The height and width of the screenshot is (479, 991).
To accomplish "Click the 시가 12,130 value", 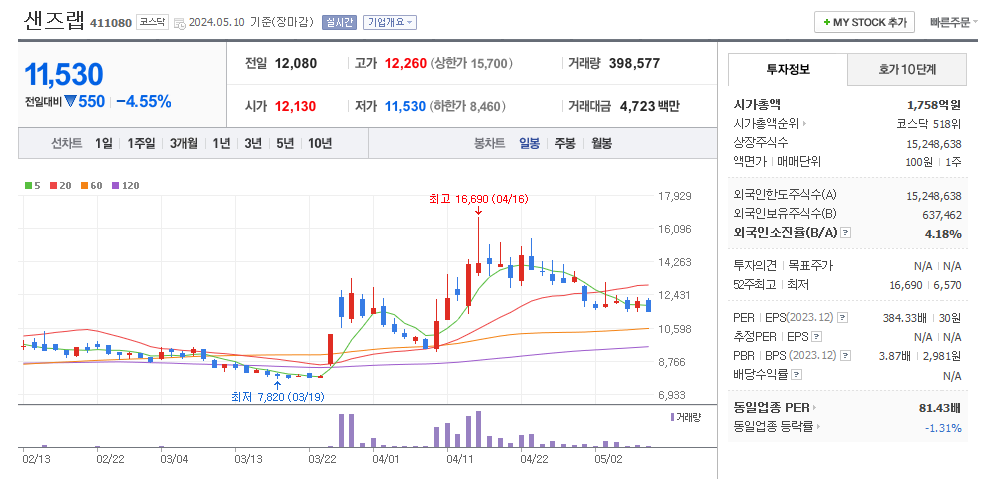I will coord(295,106).
